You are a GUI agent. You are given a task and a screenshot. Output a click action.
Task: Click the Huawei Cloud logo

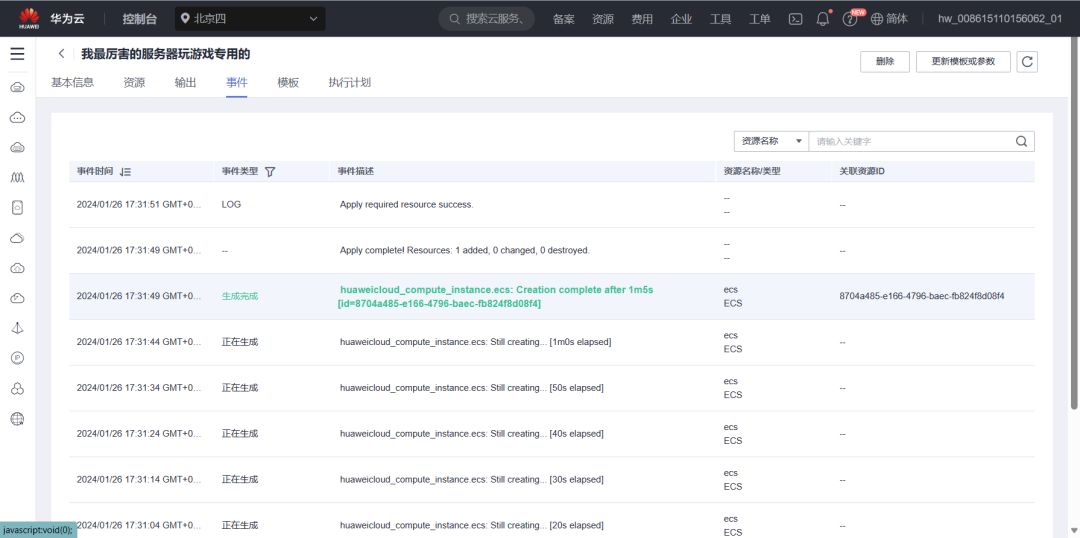[29, 18]
